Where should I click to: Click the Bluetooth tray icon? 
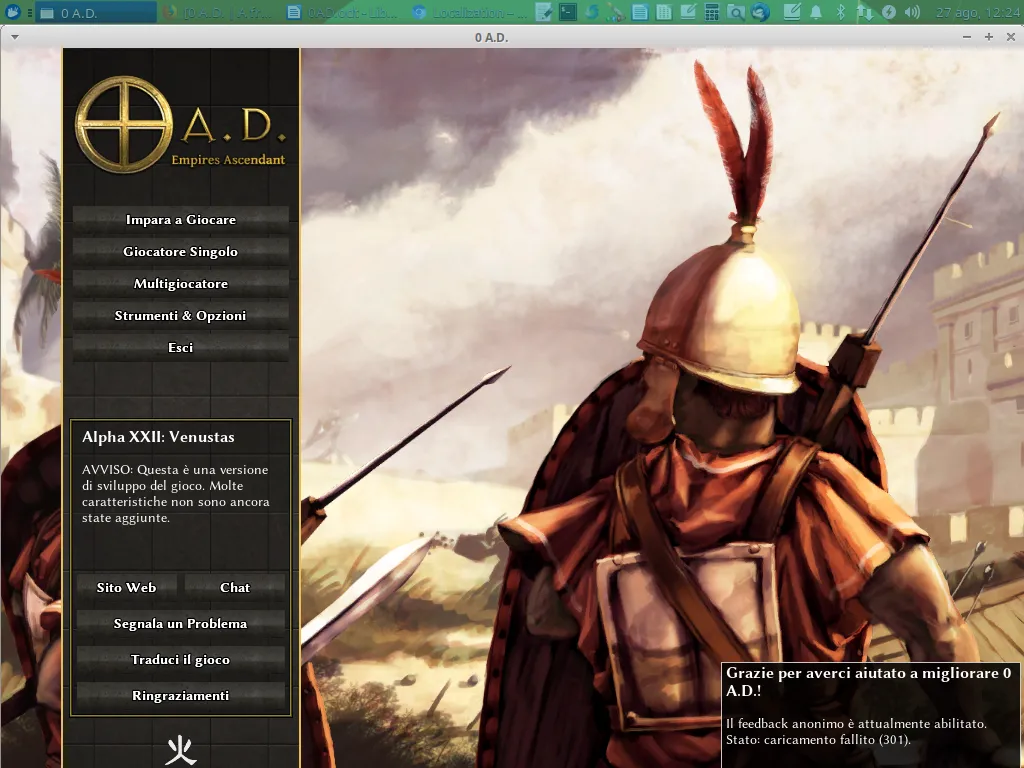point(841,12)
